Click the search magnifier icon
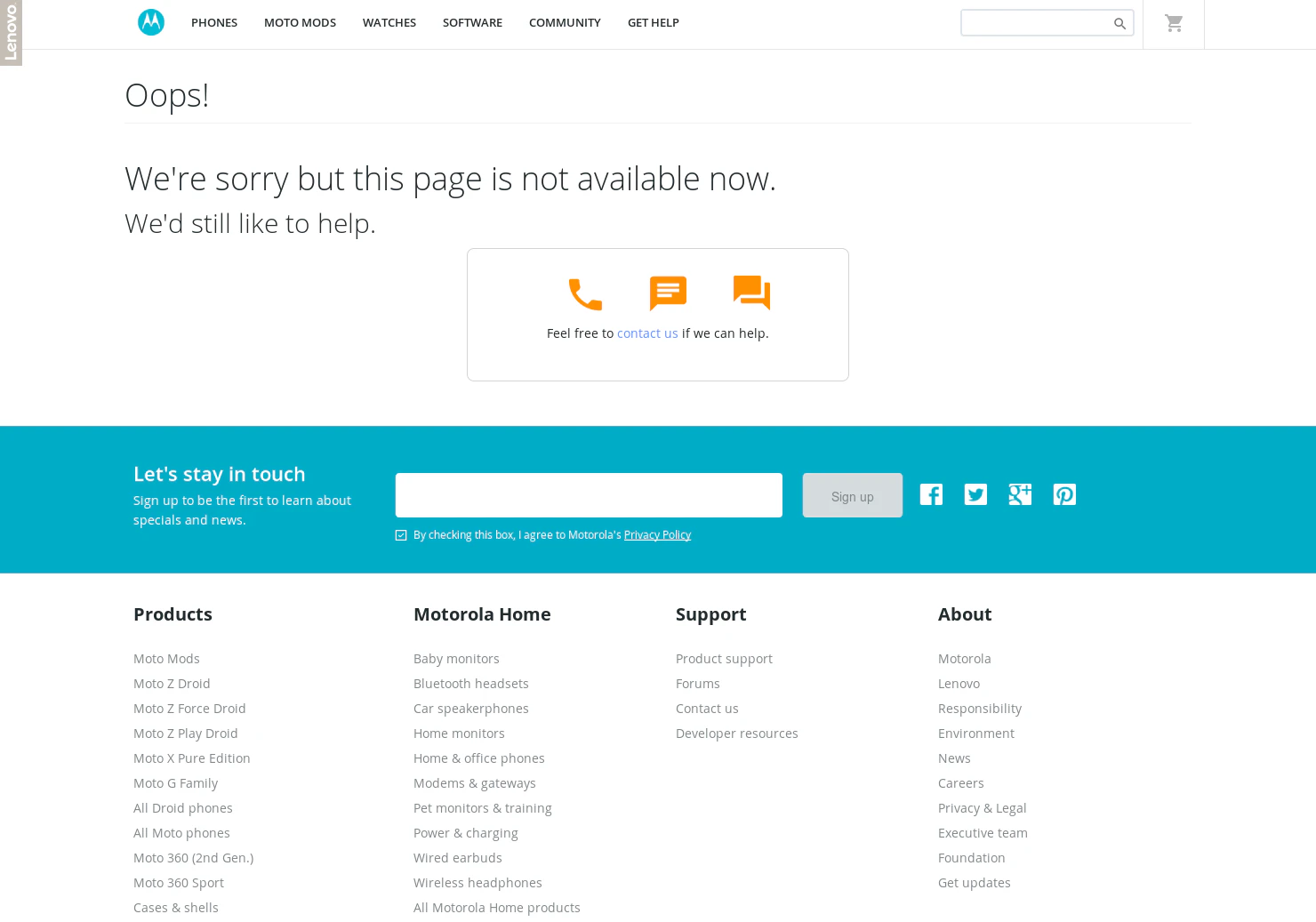The image size is (1316, 922). pyautogui.click(x=1119, y=23)
